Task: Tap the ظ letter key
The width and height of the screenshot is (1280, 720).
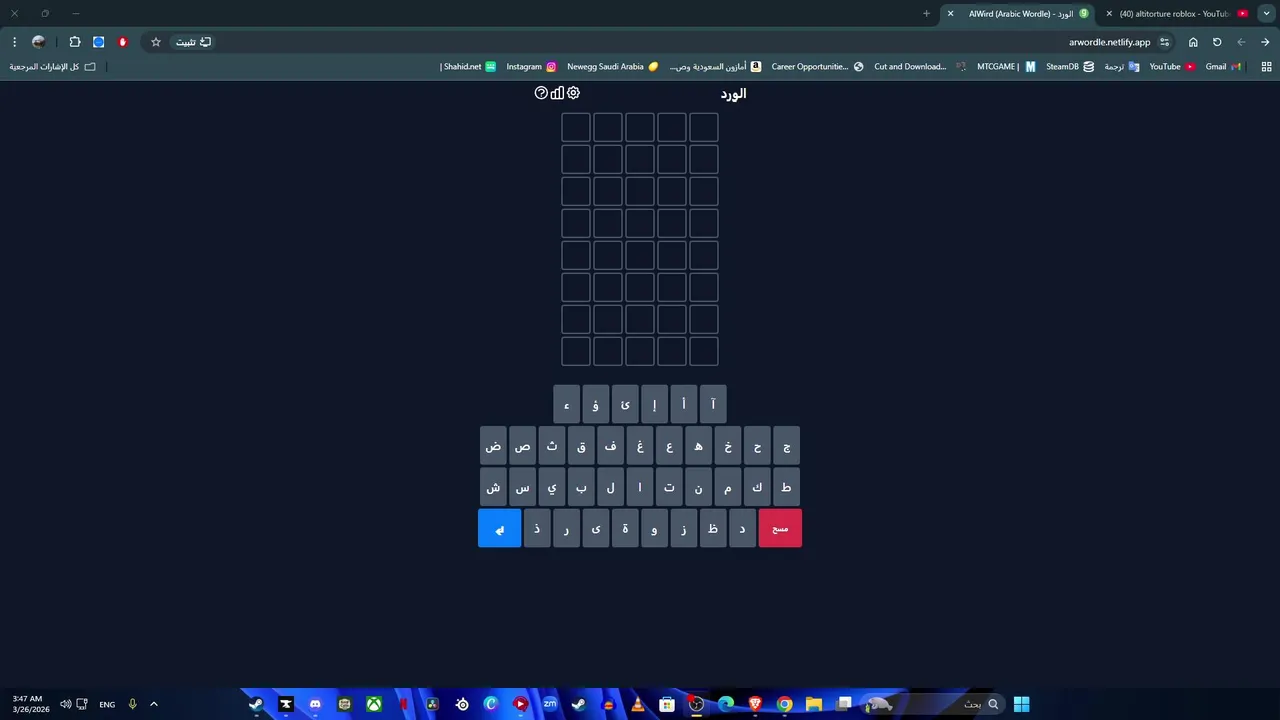Action: (713, 528)
